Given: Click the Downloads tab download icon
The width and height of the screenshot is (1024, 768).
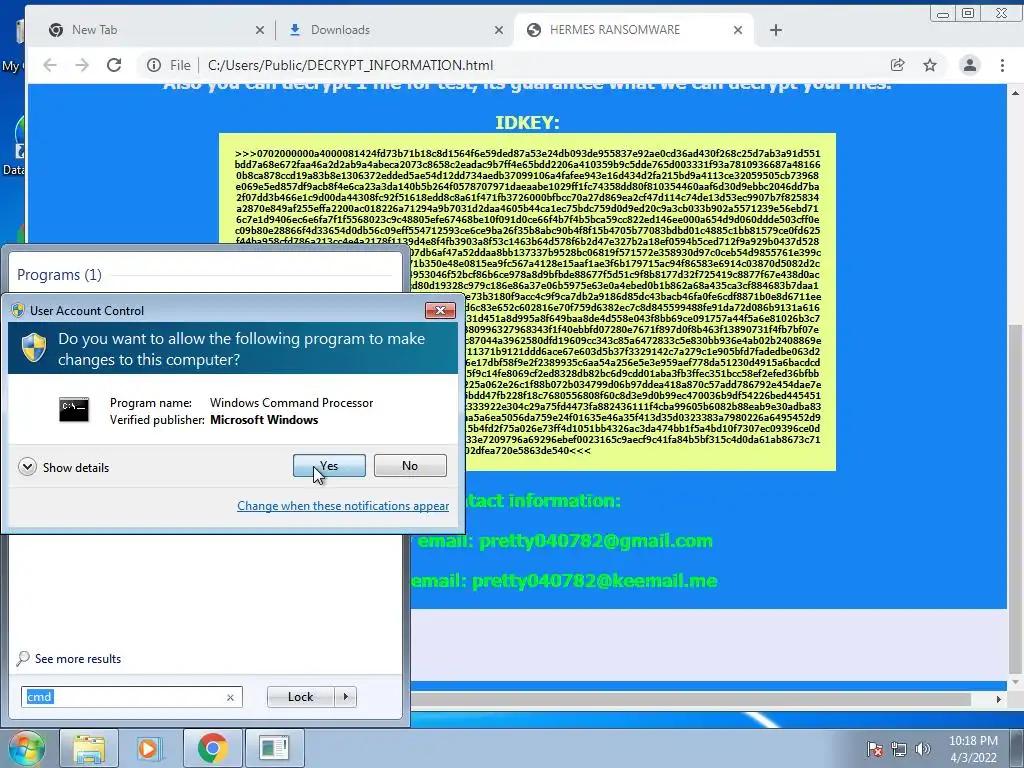Looking at the screenshot, I should click(x=295, y=30).
